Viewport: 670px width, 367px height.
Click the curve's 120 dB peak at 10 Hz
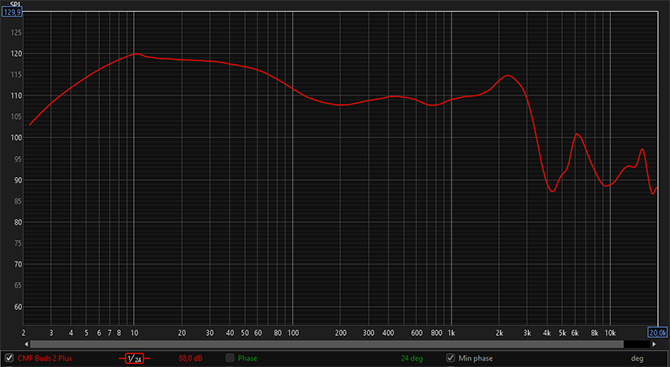pos(136,53)
